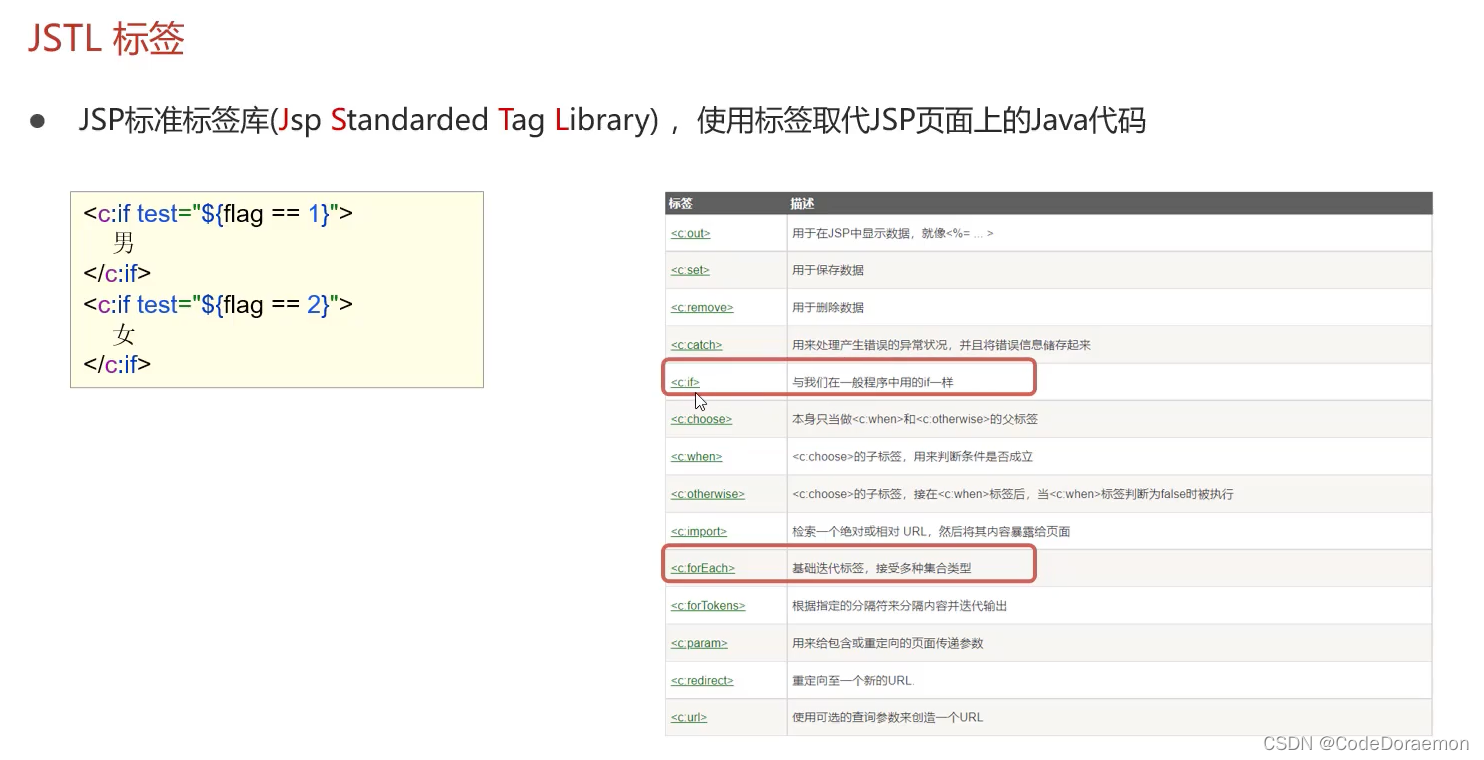Viewport: 1484px width, 760px height.
Task: Open the c:choose documentation link
Action: 700,419
